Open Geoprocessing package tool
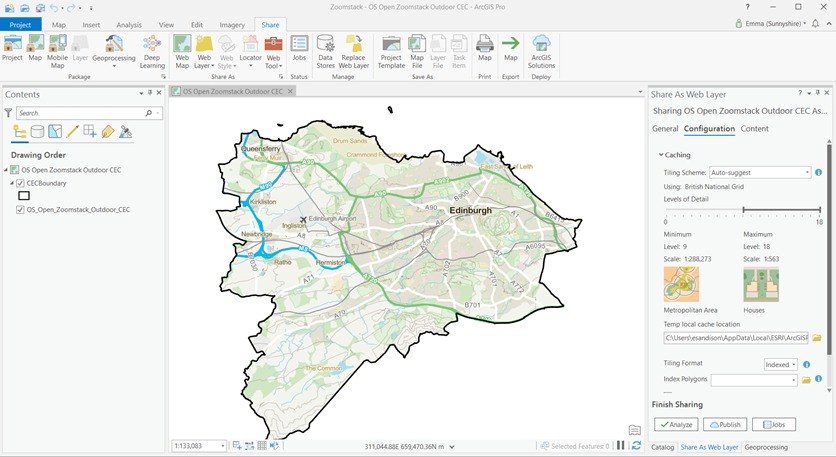The width and height of the screenshot is (836, 457). coord(114,51)
